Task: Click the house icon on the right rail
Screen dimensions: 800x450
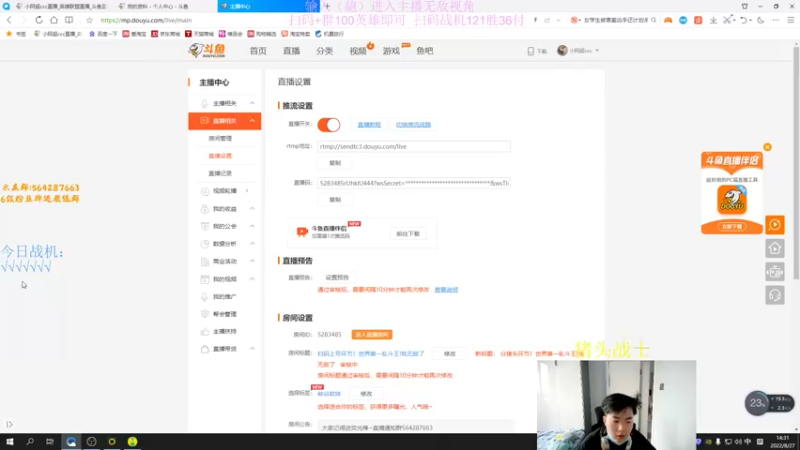Action: tap(774, 248)
